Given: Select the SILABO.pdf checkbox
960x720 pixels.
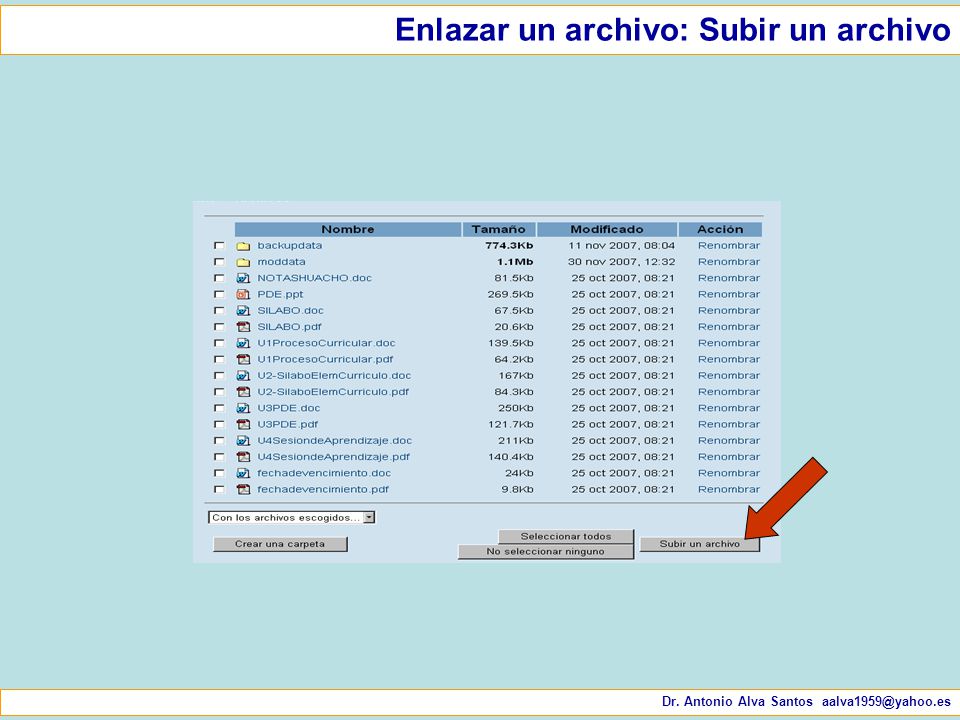Looking at the screenshot, I should pos(219,327).
